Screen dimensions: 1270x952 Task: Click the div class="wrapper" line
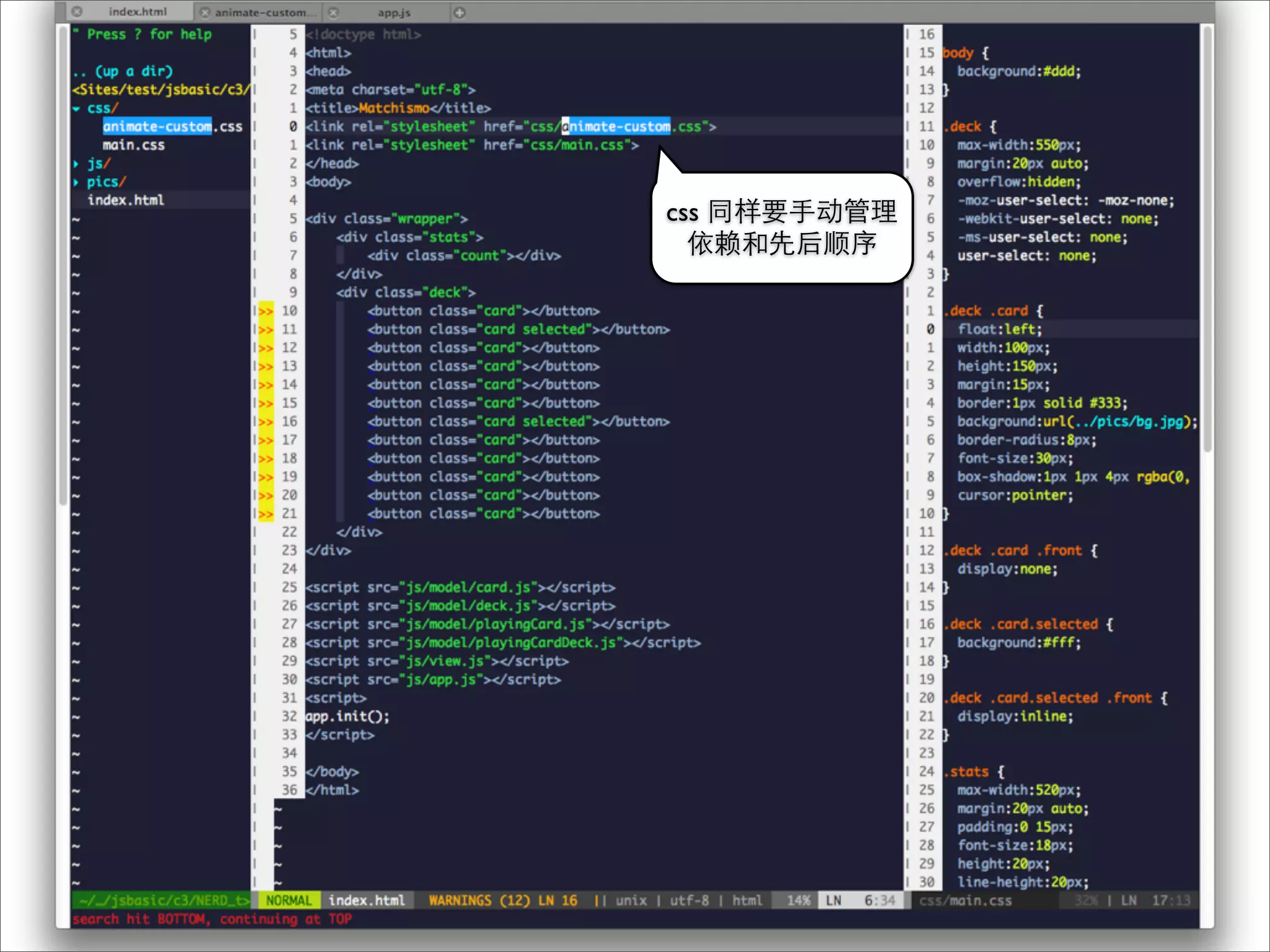click(386, 219)
